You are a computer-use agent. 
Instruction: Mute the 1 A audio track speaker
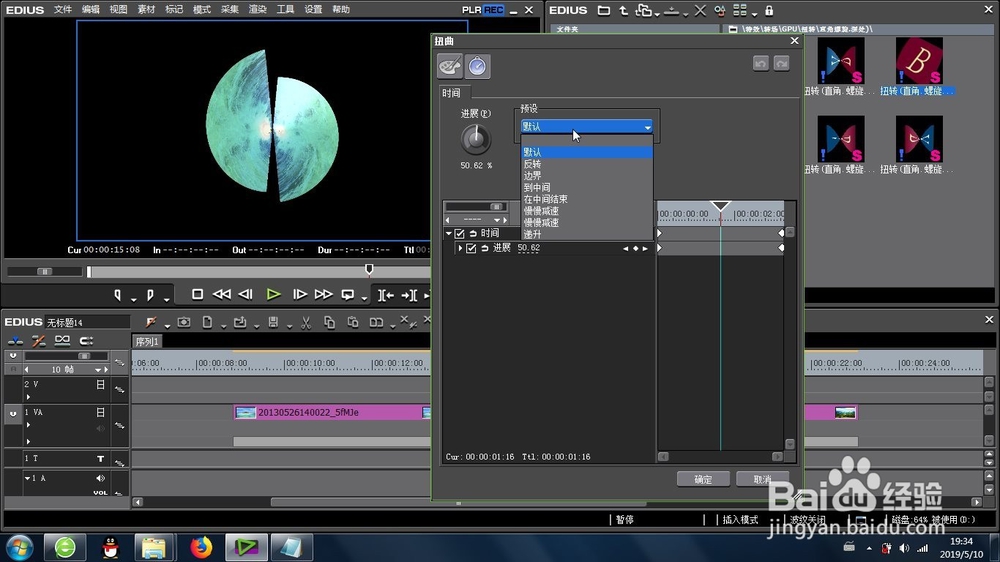tap(100, 478)
